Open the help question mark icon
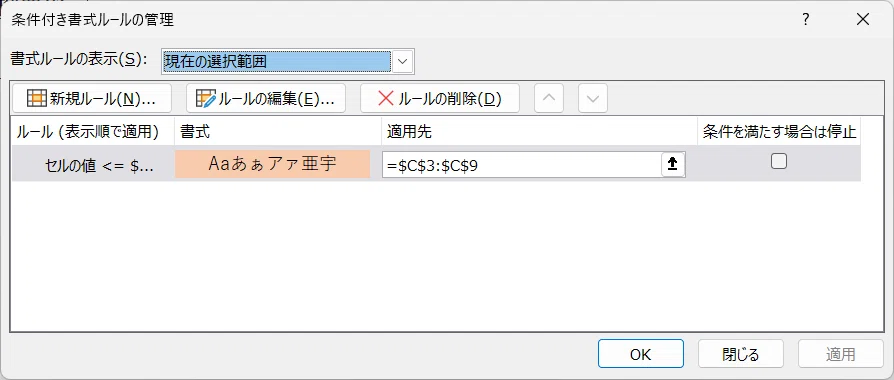 806,20
